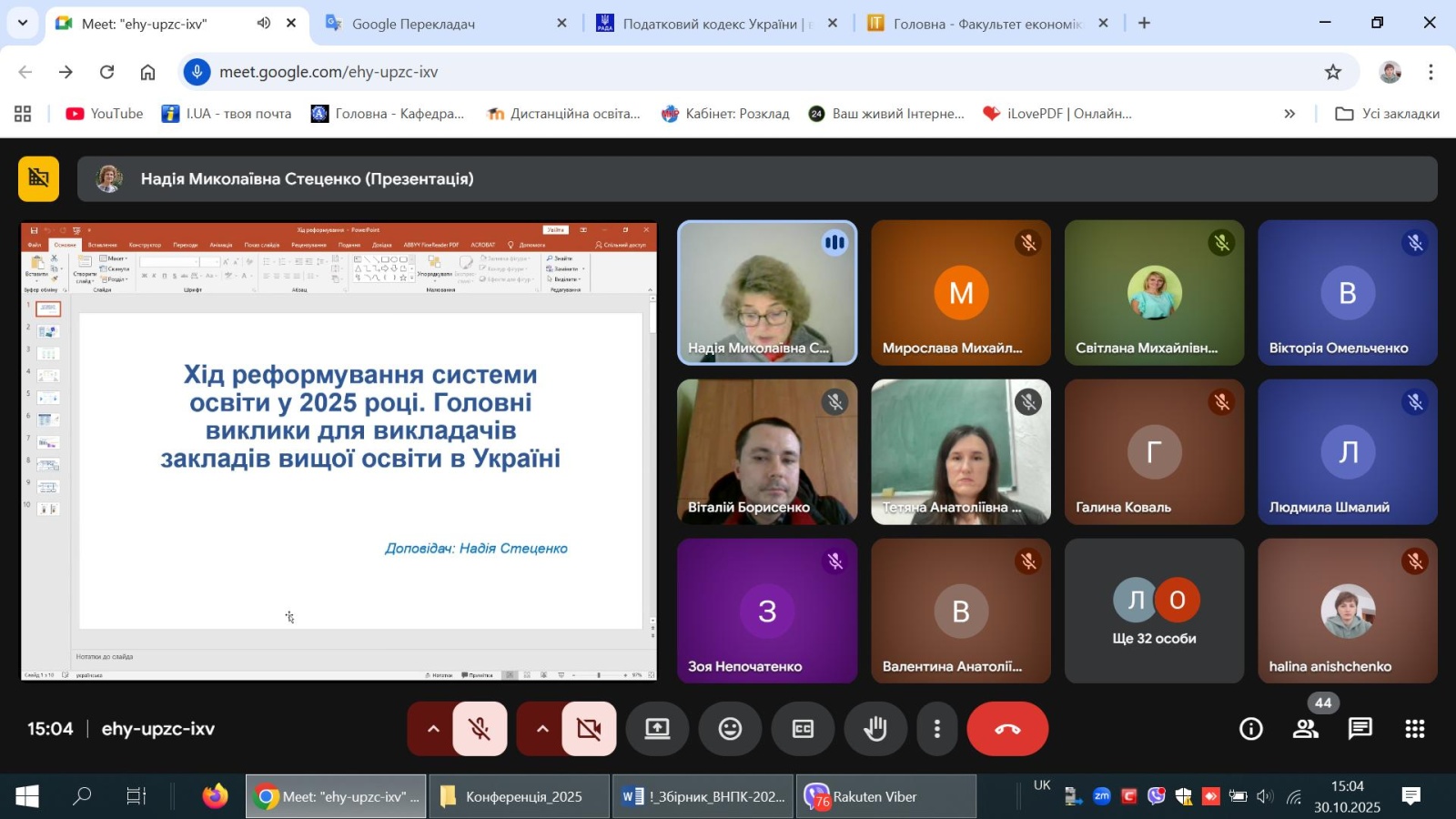The height and width of the screenshot is (819, 1456).
Task: Open more options three-dot menu
Action: click(936, 729)
